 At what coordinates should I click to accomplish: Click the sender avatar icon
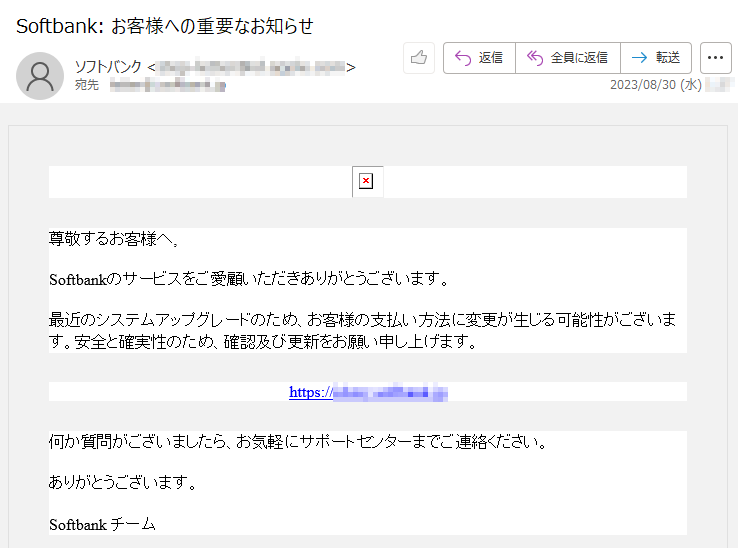tap(40, 76)
